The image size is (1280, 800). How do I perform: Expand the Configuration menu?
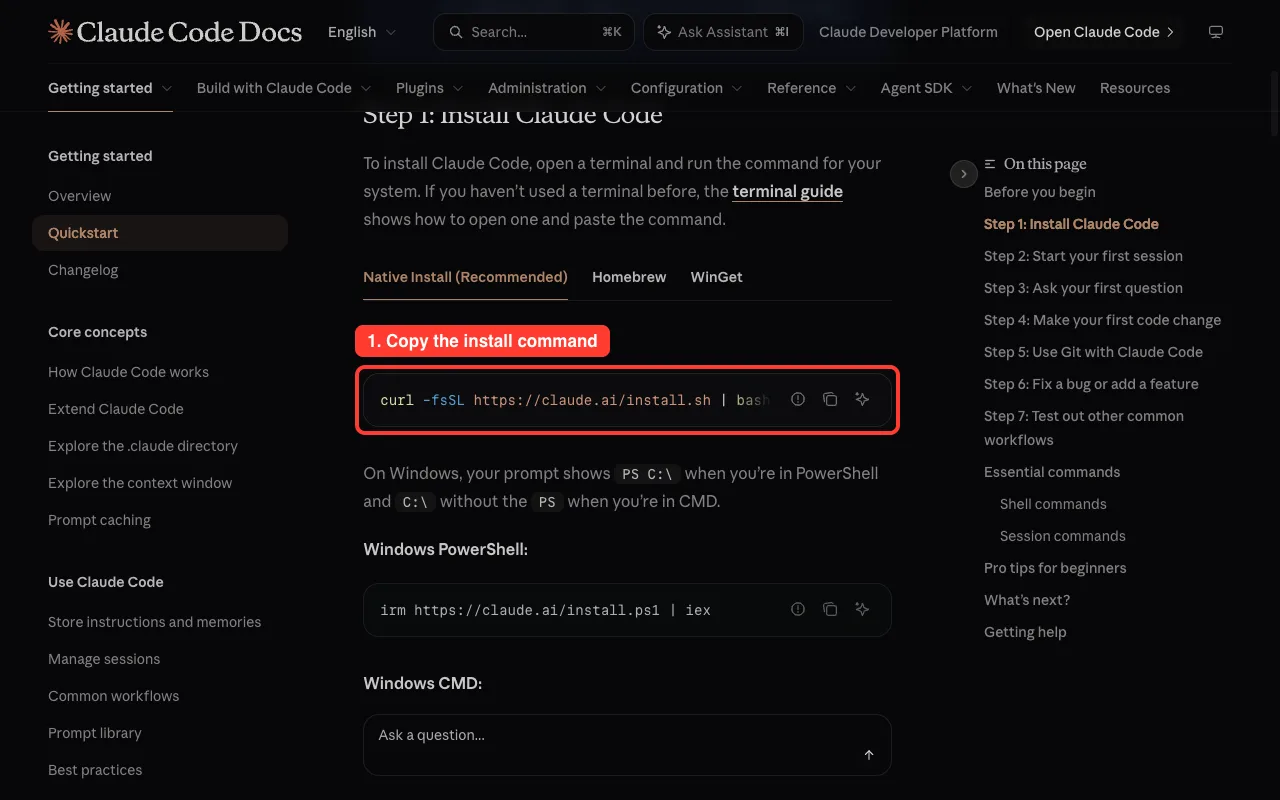tap(687, 88)
